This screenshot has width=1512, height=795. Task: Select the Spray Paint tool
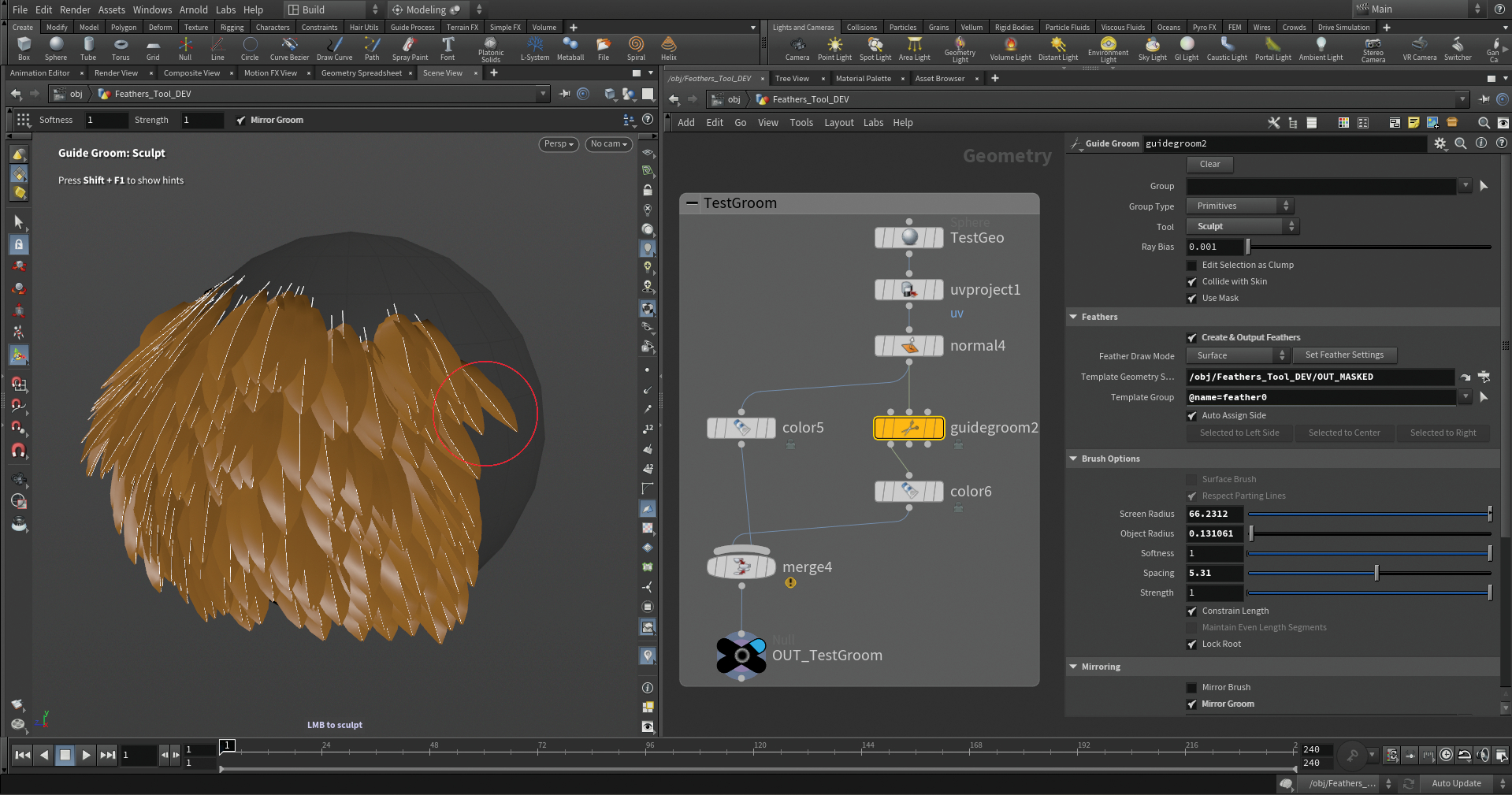tap(410, 48)
